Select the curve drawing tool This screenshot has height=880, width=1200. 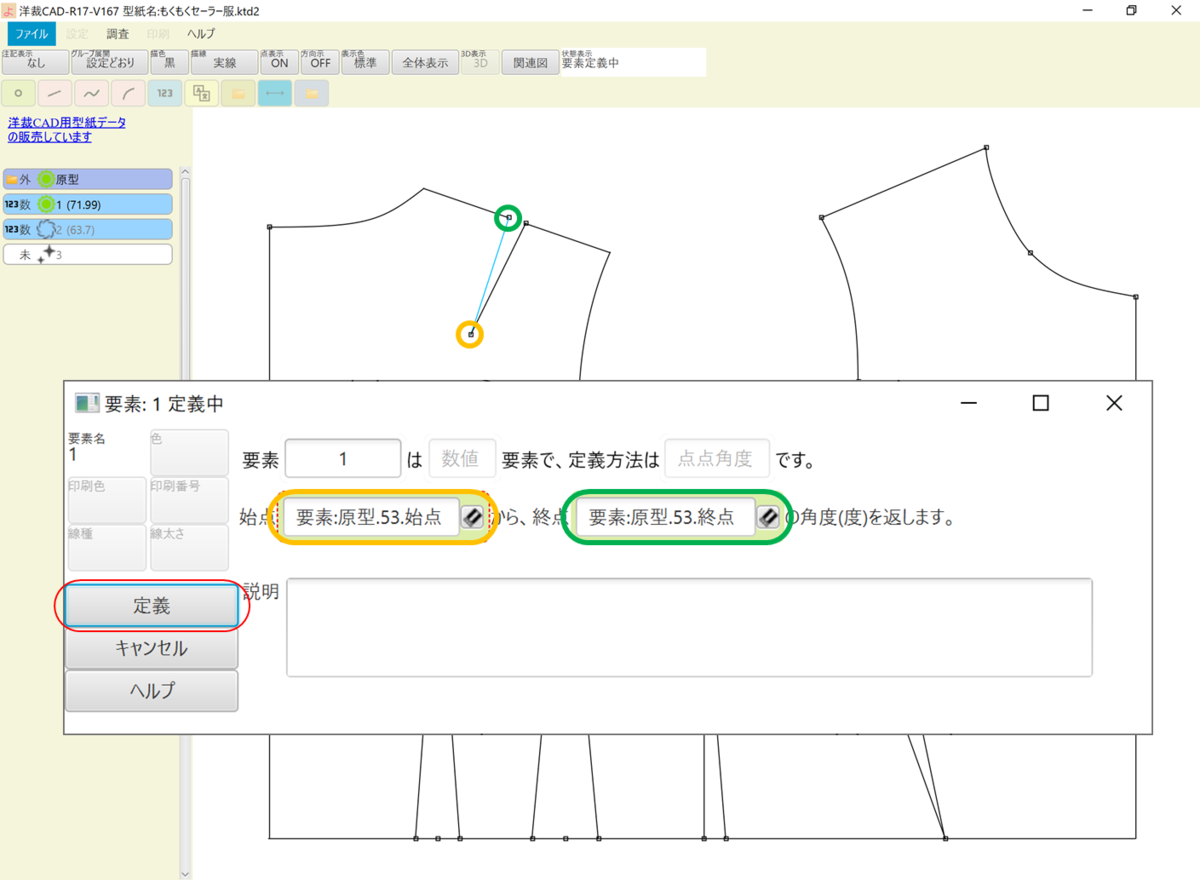90,93
